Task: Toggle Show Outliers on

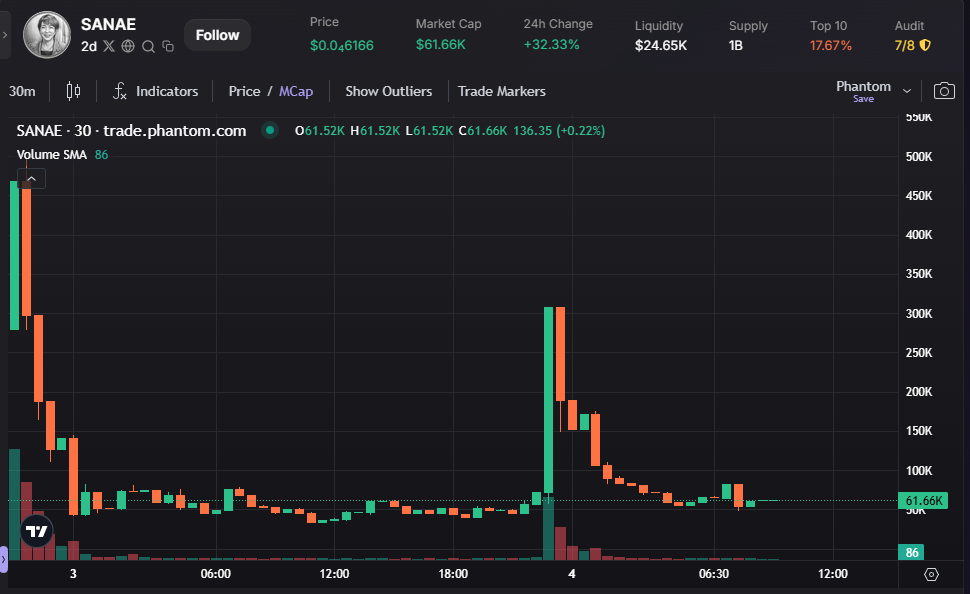Action: (x=388, y=90)
